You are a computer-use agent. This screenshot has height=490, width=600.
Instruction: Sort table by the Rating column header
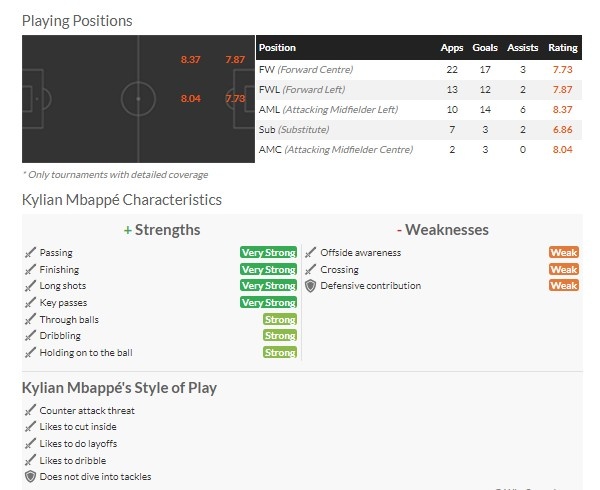point(563,48)
